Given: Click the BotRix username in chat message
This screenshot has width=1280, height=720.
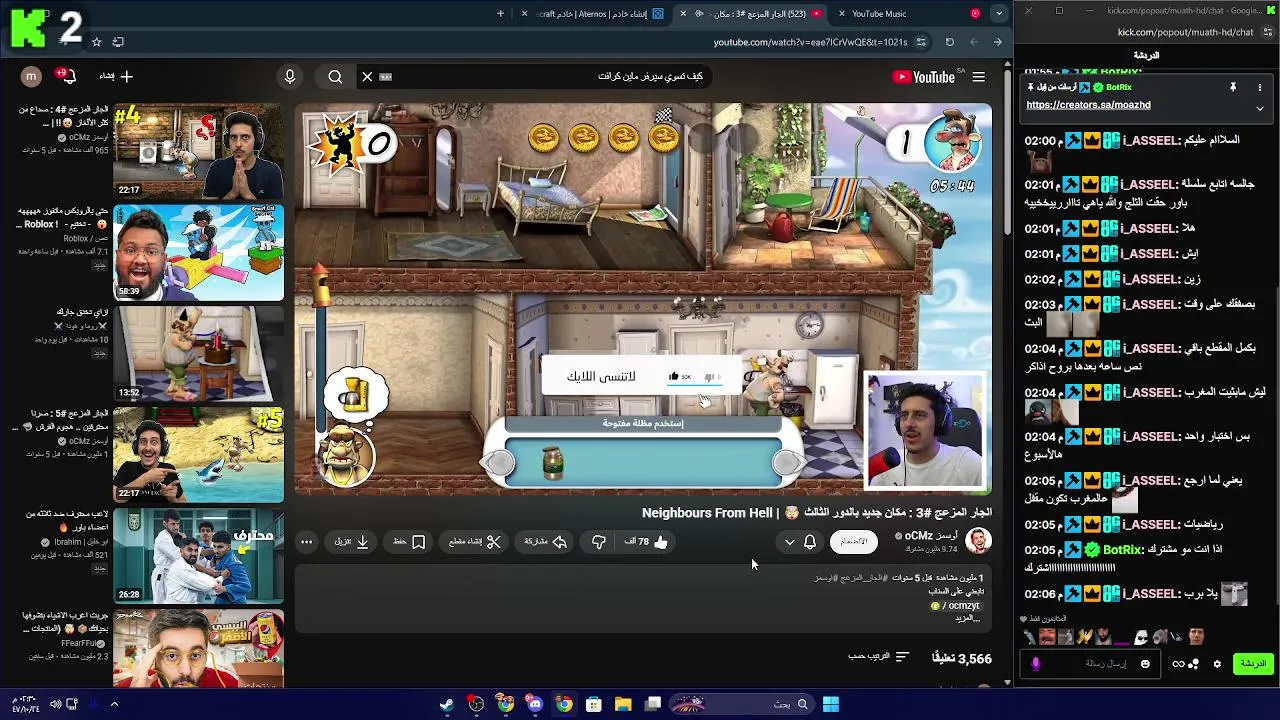Looking at the screenshot, I should click(1123, 550).
